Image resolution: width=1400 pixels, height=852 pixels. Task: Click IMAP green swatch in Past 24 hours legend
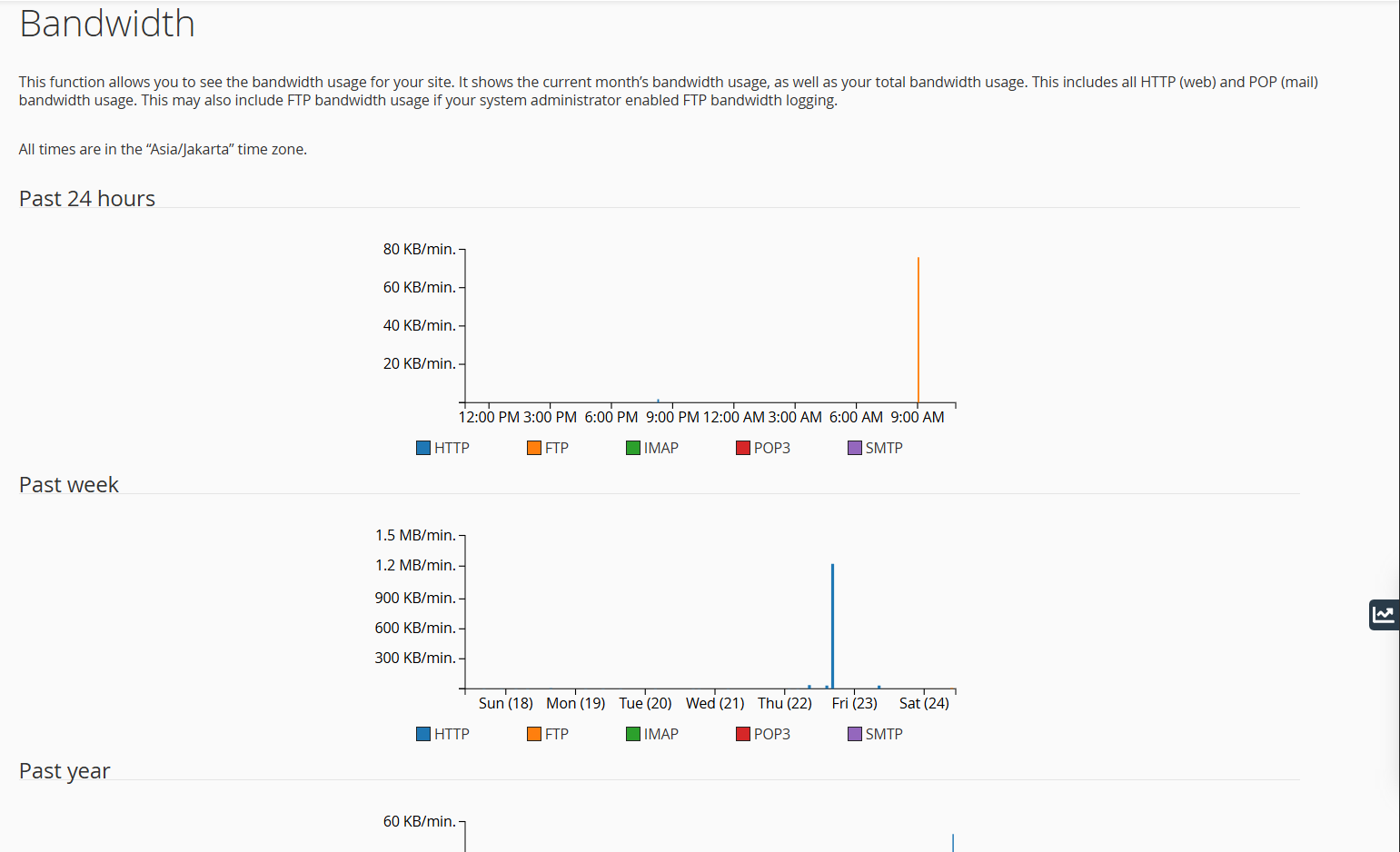[x=633, y=448]
